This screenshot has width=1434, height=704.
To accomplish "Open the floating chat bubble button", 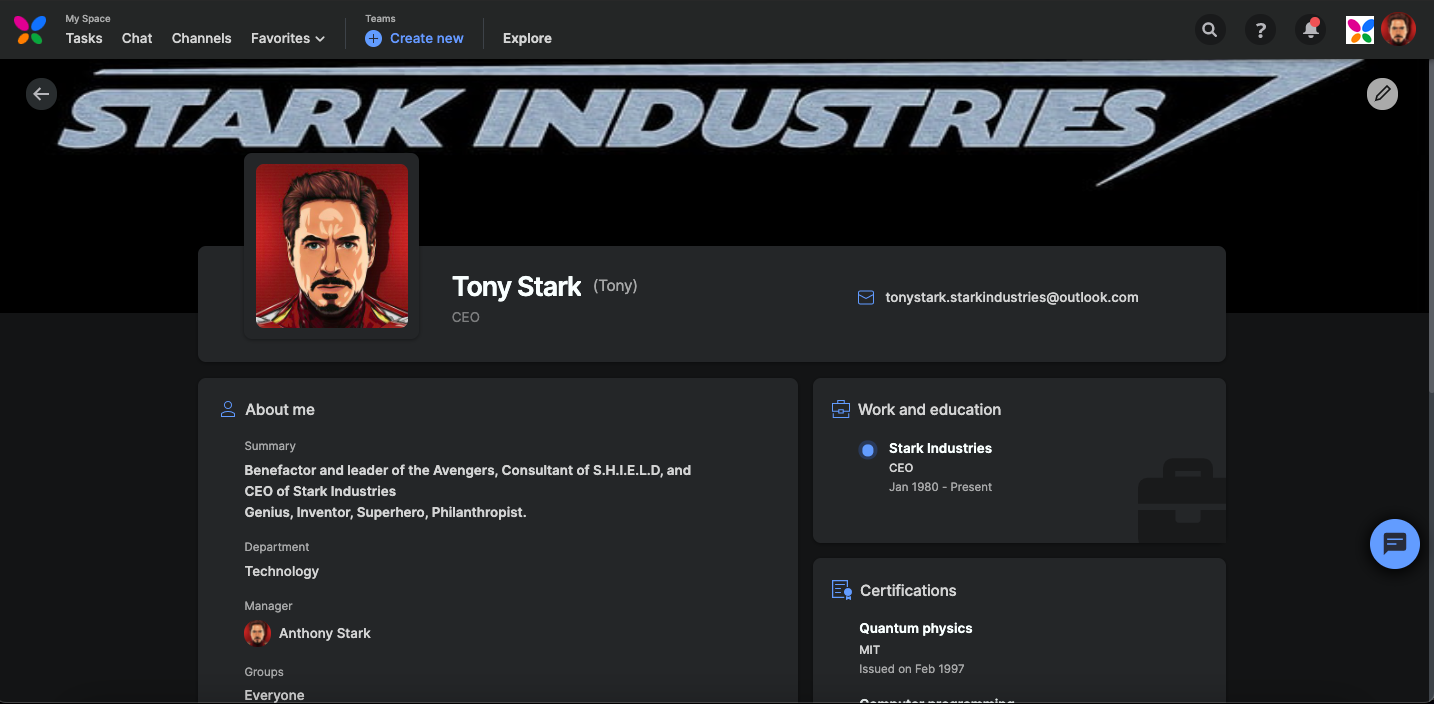I will (1395, 544).
